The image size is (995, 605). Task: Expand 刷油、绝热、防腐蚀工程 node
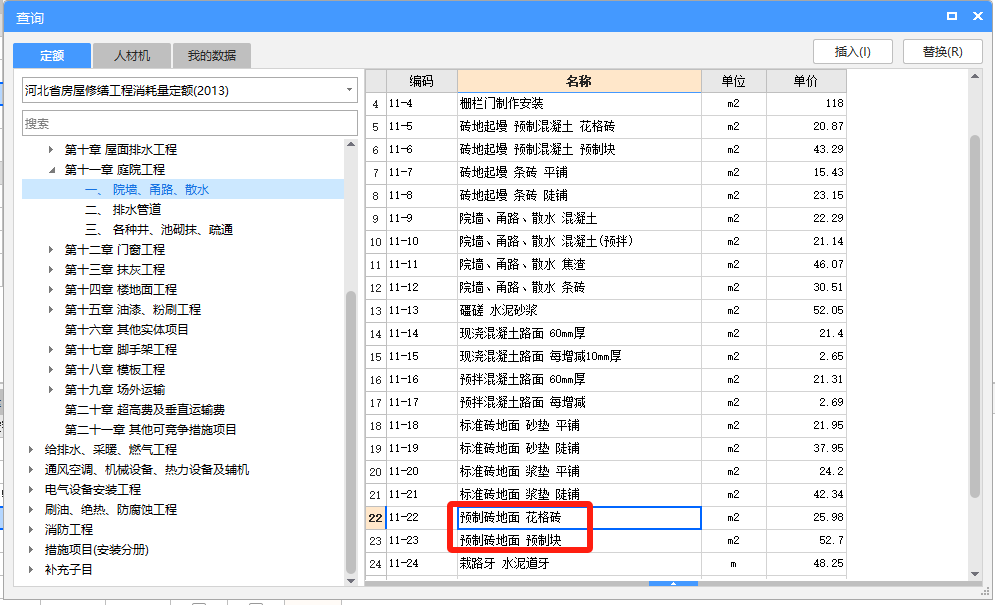[x=31, y=510]
